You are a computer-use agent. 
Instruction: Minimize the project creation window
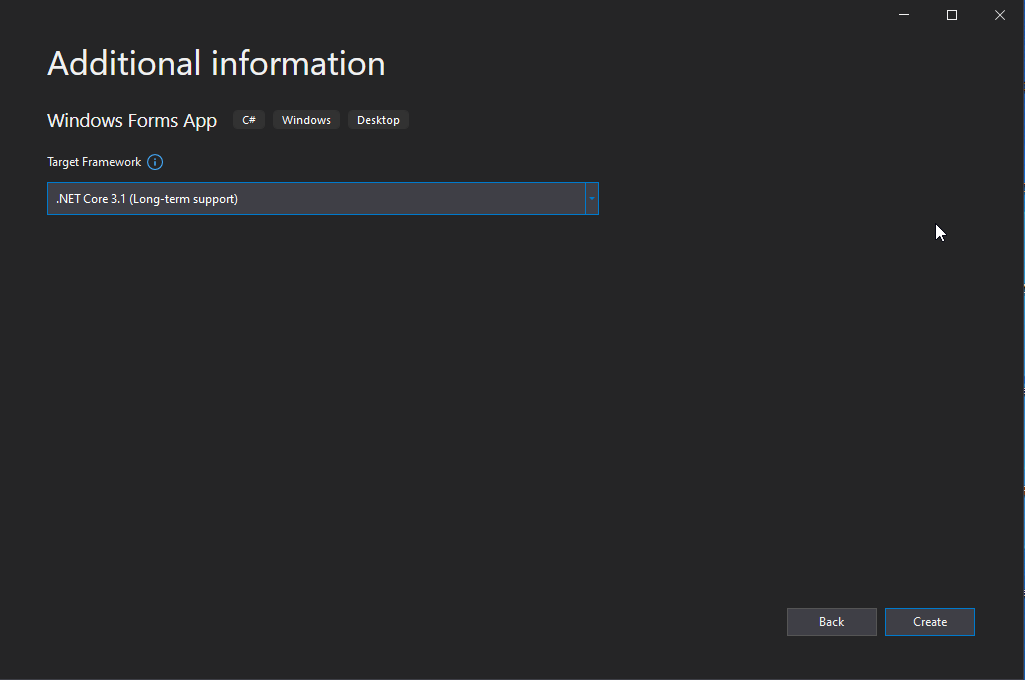tap(903, 15)
